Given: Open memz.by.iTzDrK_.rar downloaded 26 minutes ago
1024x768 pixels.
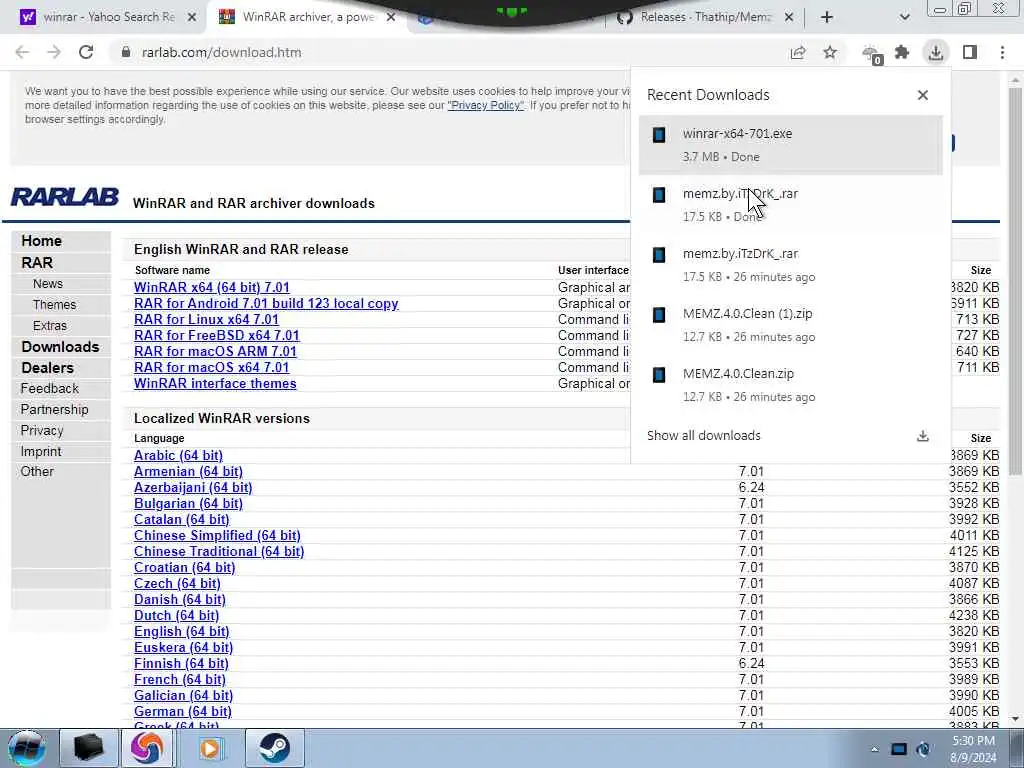Looking at the screenshot, I should [x=790, y=264].
